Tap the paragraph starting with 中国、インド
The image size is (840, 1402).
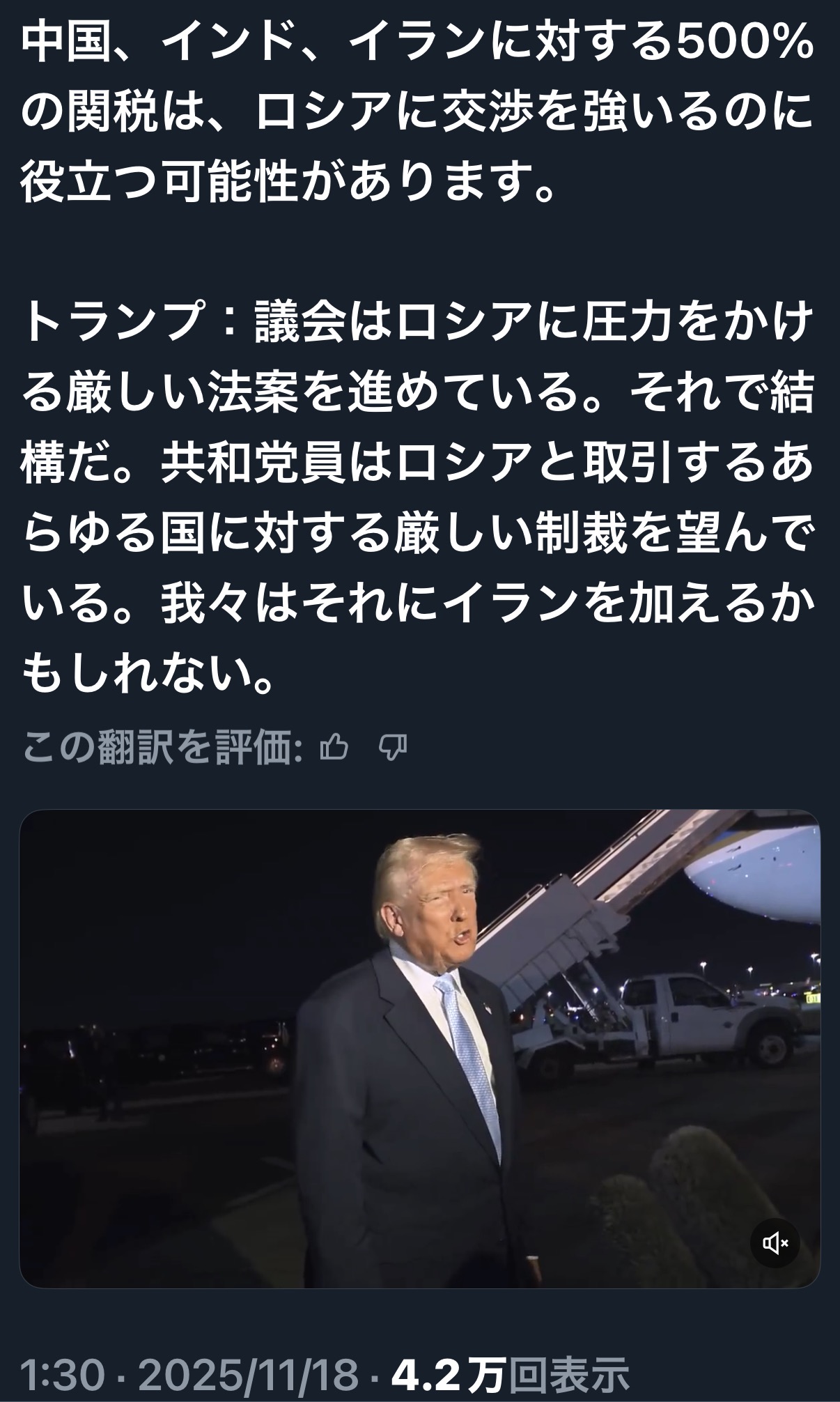418,114
